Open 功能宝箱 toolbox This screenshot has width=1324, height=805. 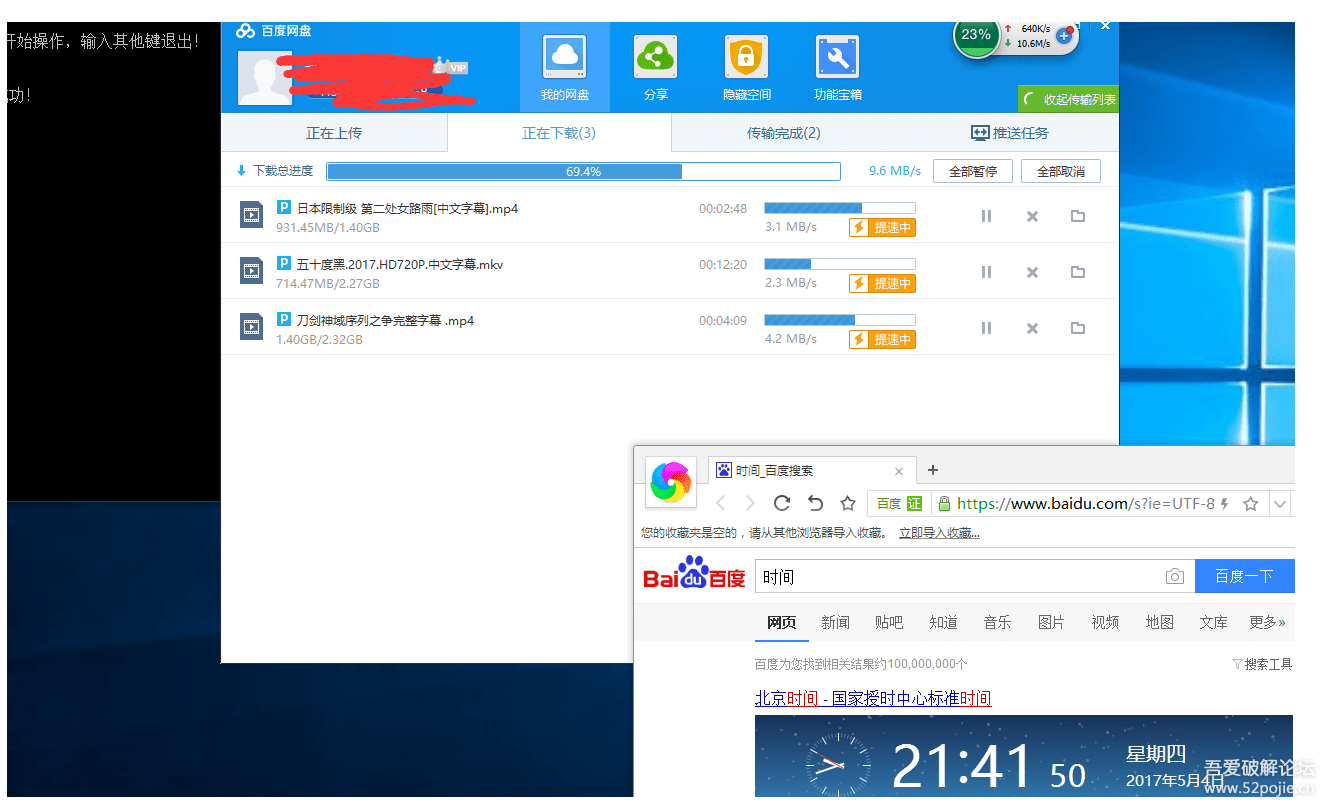(838, 68)
